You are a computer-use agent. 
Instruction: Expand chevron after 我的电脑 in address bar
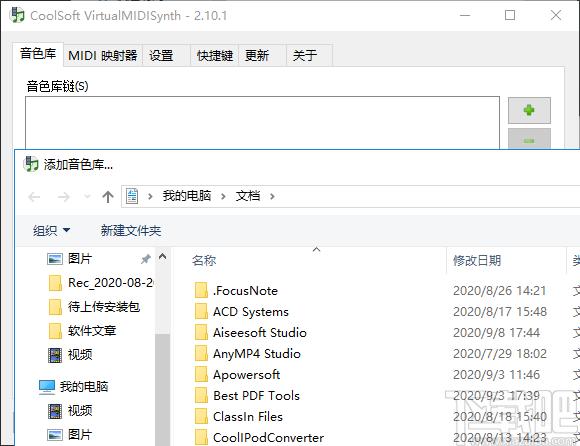223,196
